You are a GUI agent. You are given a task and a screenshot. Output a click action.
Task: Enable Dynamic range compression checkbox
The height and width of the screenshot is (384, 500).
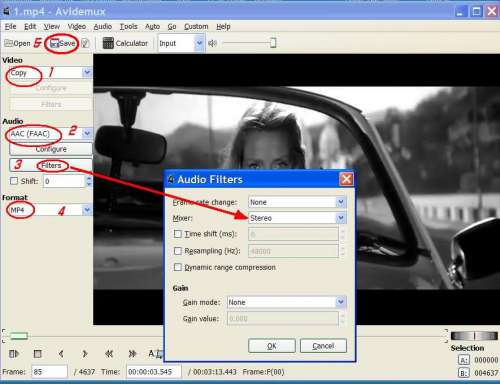click(178, 267)
